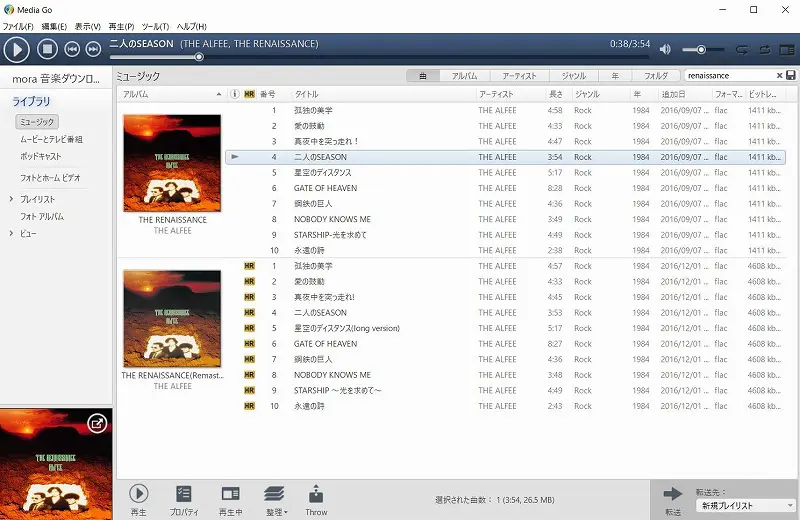This screenshot has height=520, width=800.
Task: Open the ツール(T) menu
Action: coord(155,26)
